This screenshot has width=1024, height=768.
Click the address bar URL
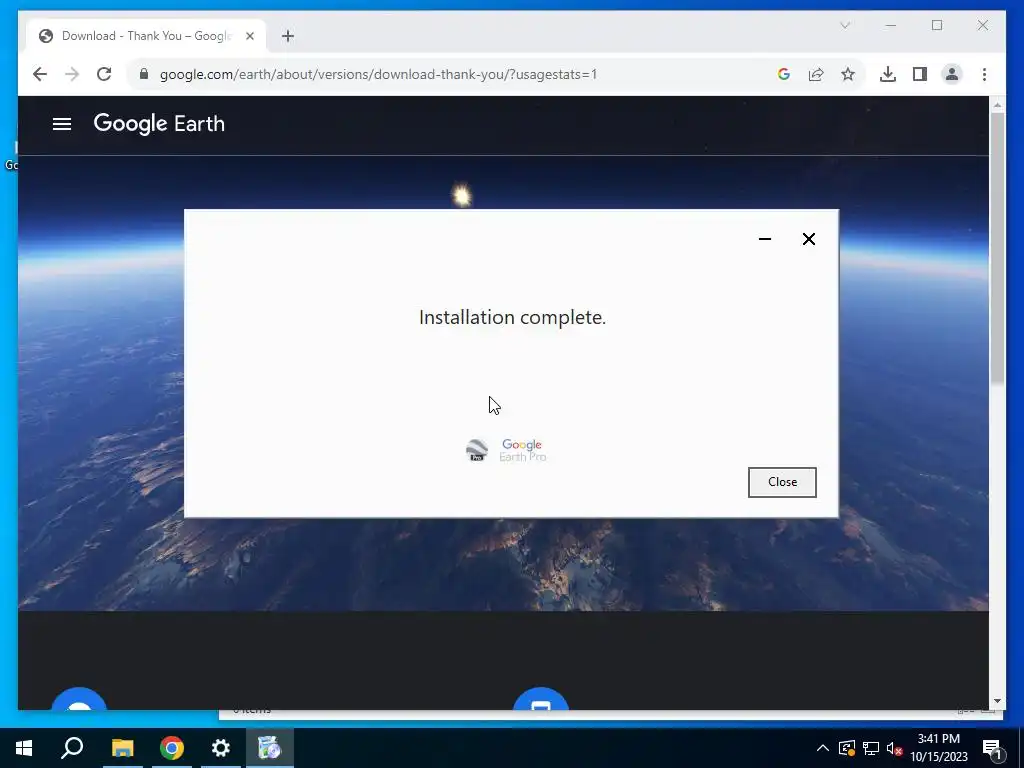(x=378, y=74)
